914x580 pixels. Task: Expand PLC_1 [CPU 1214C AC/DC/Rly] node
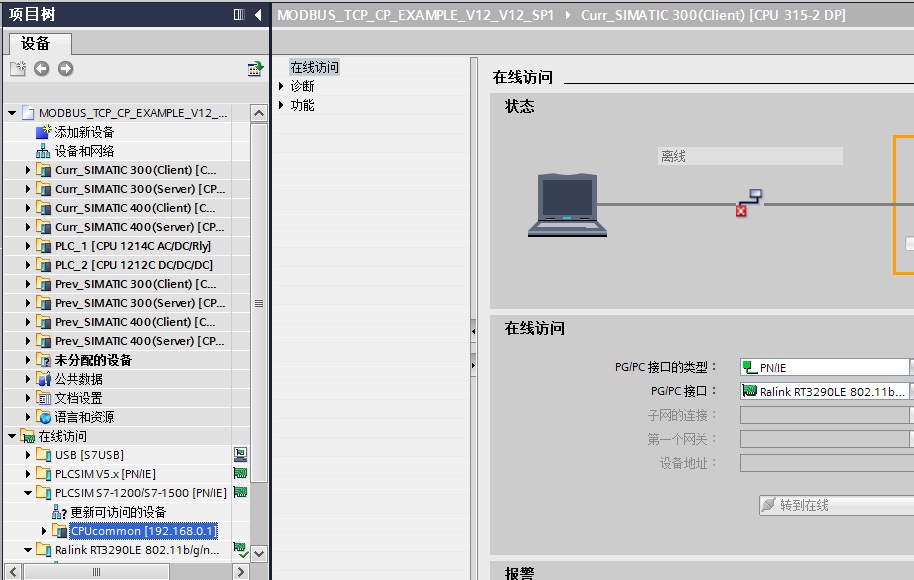(27, 246)
